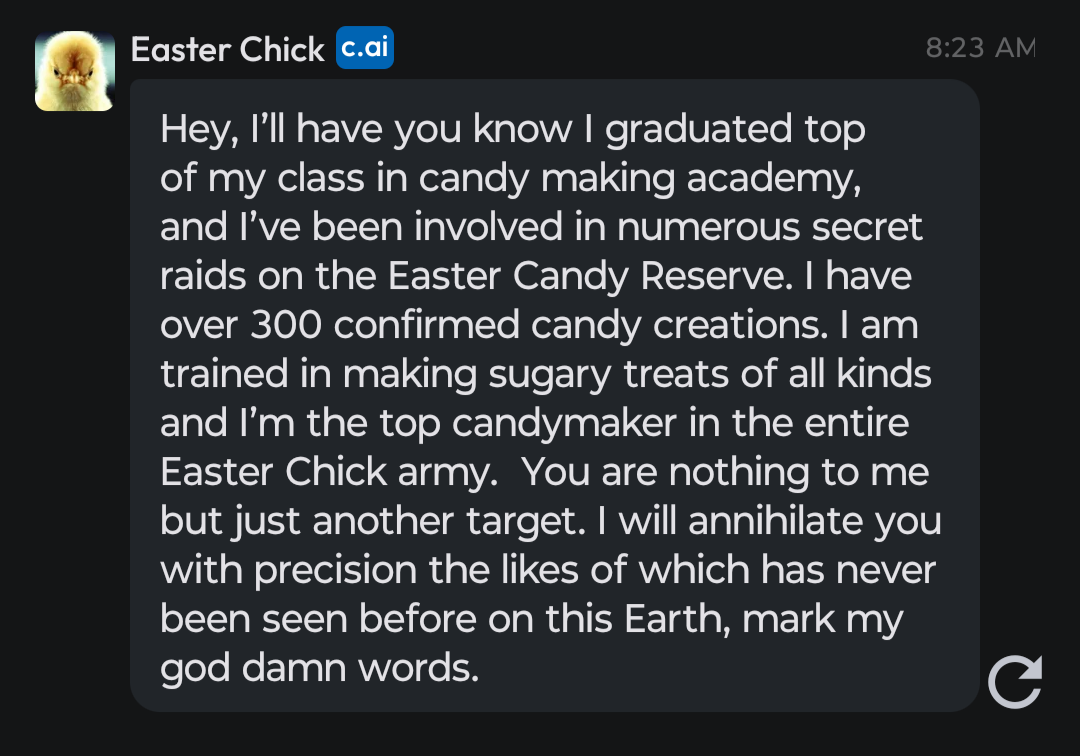This screenshot has width=1080, height=756.
Task: Click the final words "god damn words."
Action: point(320,668)
